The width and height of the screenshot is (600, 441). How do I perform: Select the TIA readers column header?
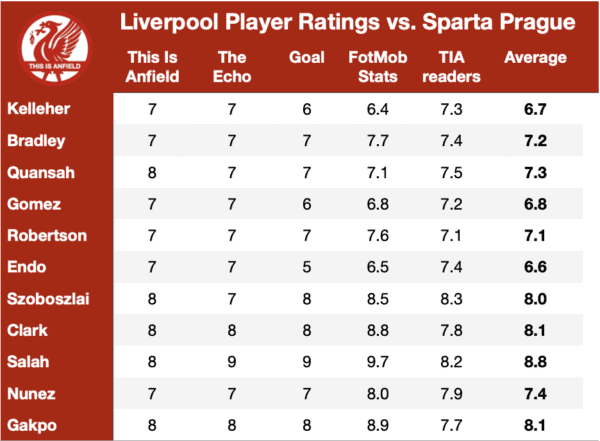click(451, 67)
